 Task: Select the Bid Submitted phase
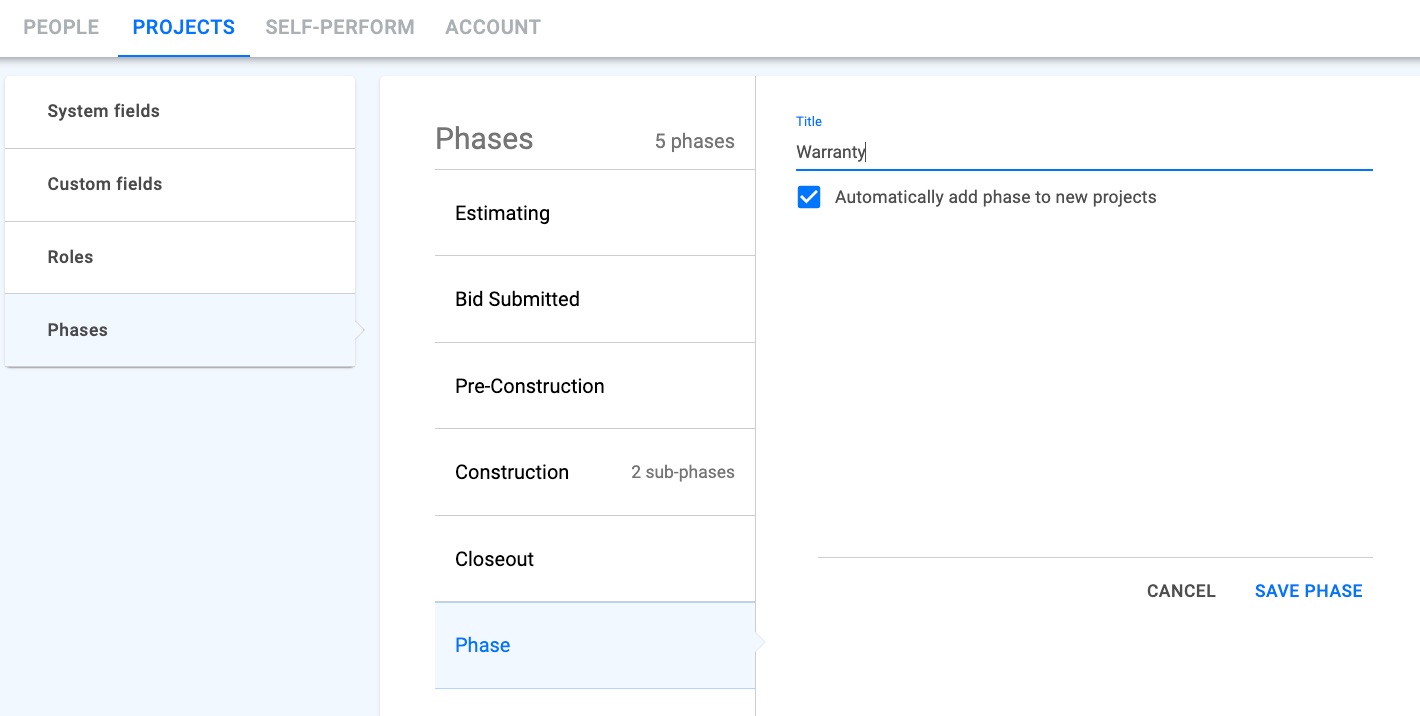click(595, 299)
